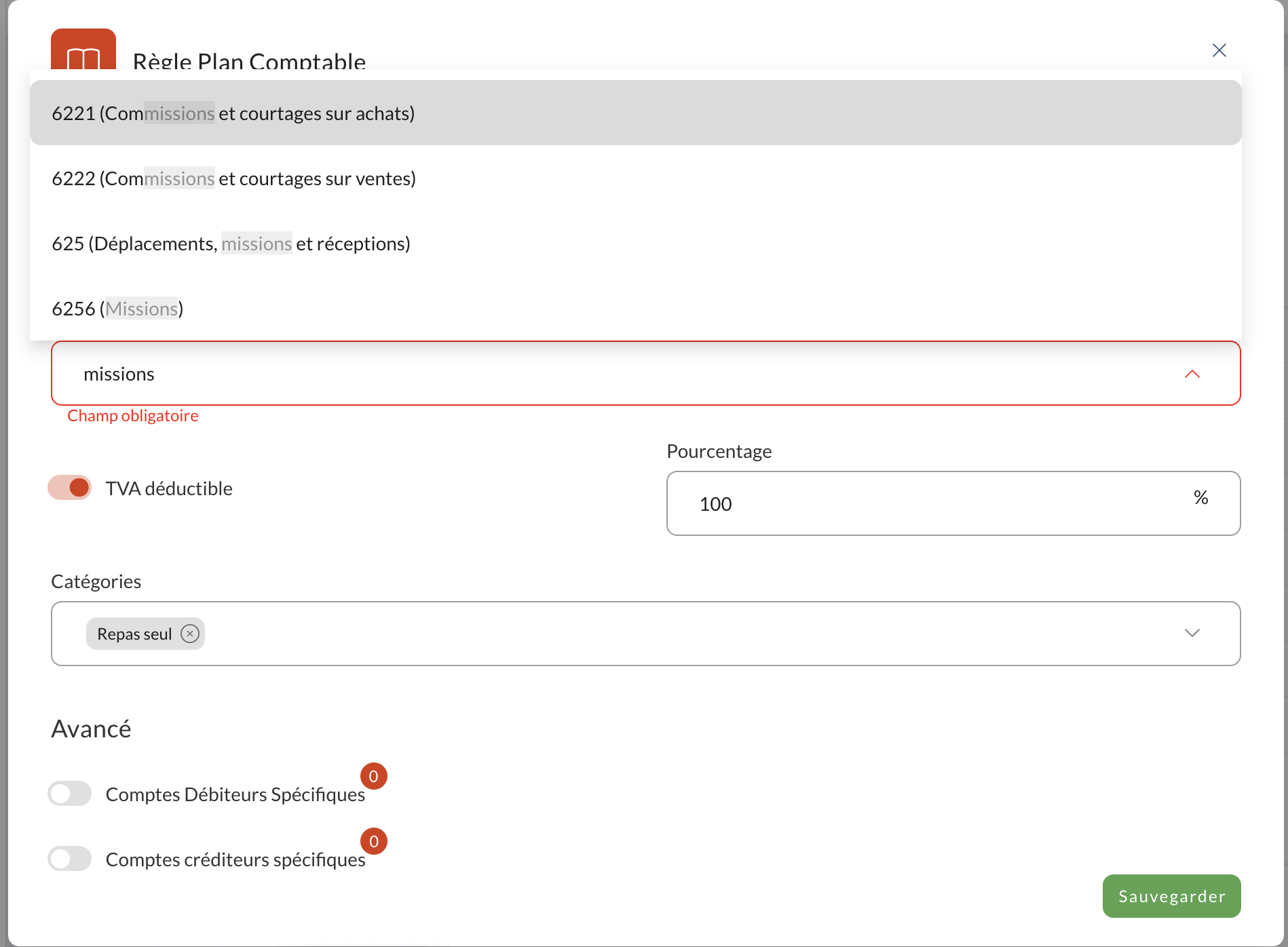Choose 625 Déplacements, missions et réceptions

pos(636,243)
